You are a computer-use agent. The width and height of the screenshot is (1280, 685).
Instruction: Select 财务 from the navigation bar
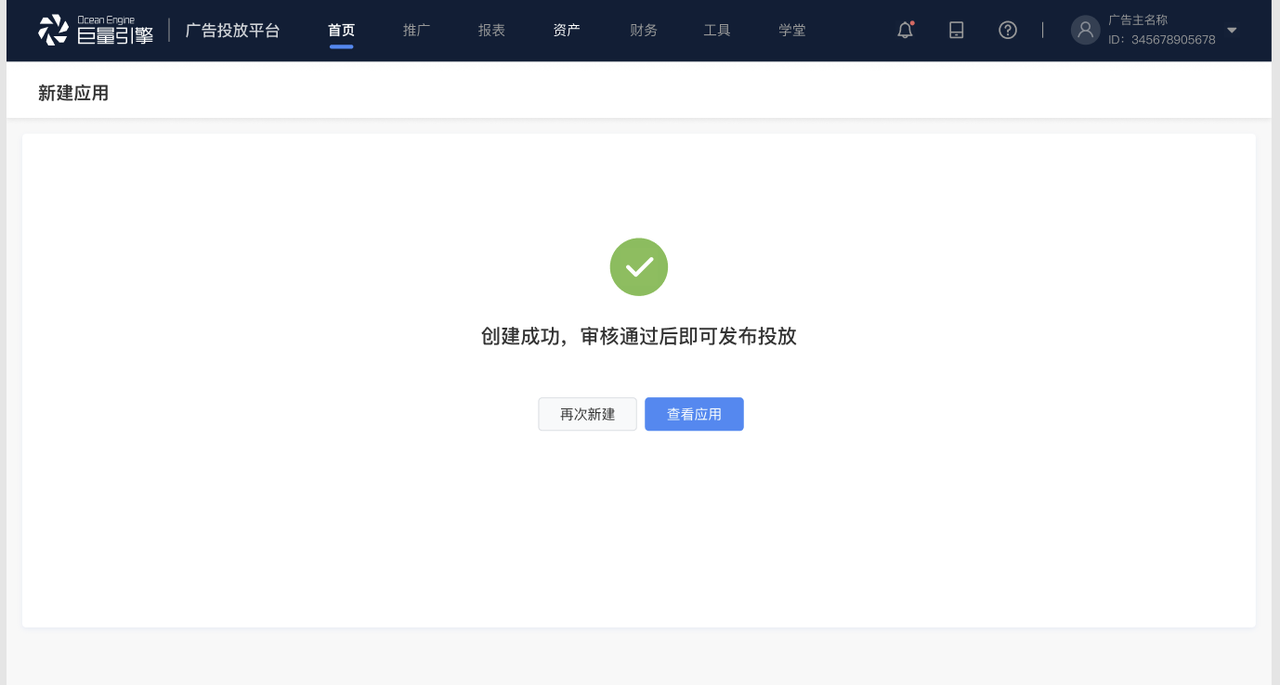642,30
